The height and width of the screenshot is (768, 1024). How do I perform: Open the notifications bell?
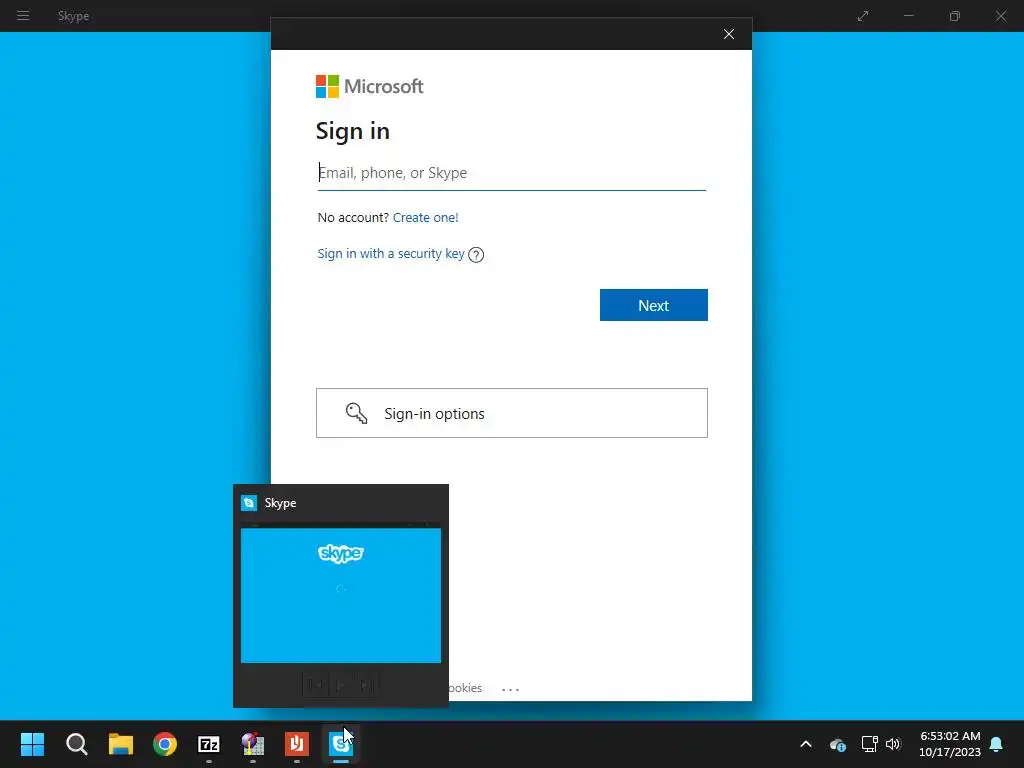coord(997,744)
